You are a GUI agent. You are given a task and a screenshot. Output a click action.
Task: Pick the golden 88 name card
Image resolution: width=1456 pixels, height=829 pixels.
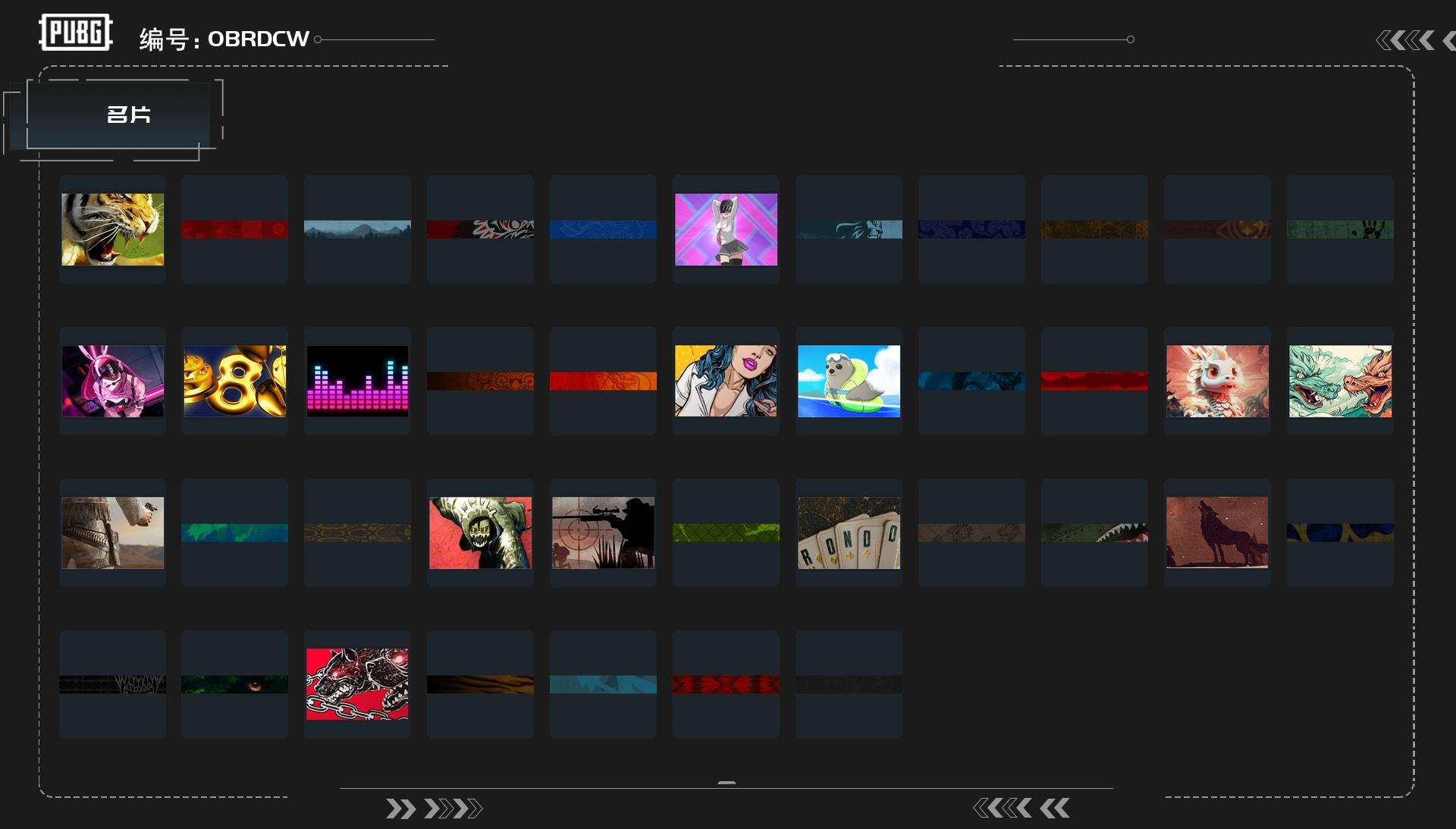(234, 381)
